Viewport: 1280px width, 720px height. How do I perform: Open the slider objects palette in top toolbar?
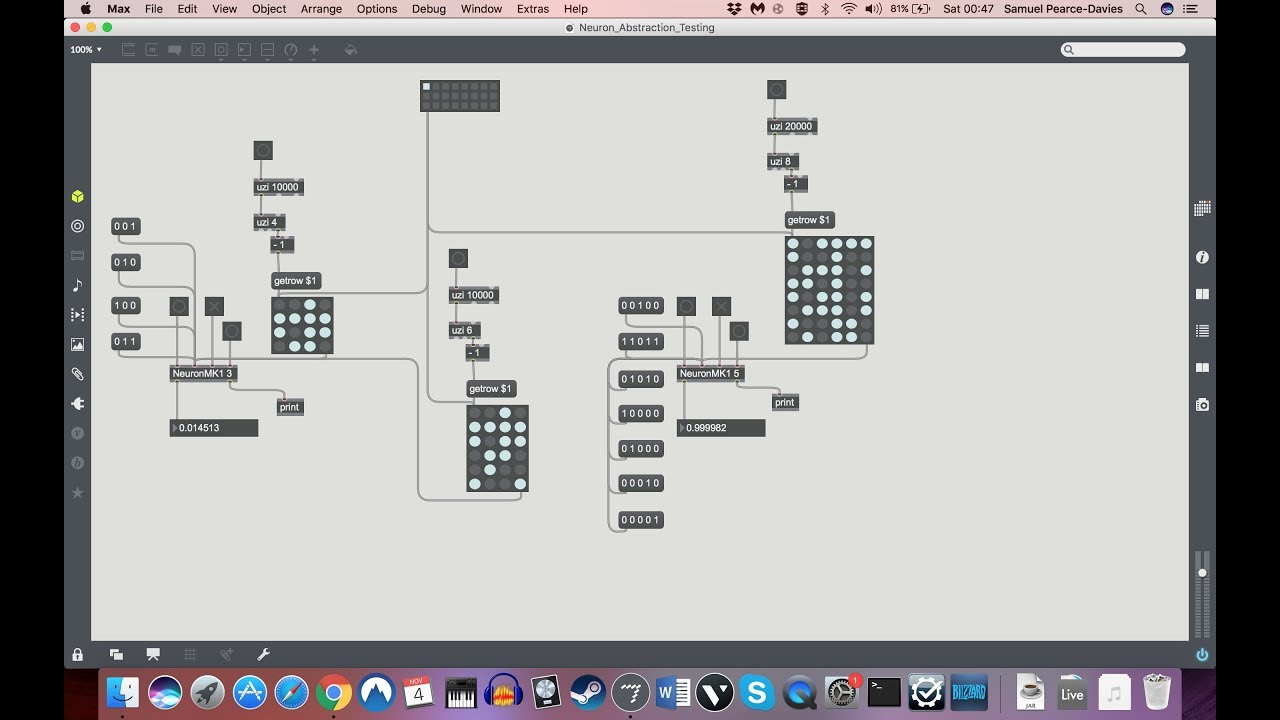(x=267, y=50)
